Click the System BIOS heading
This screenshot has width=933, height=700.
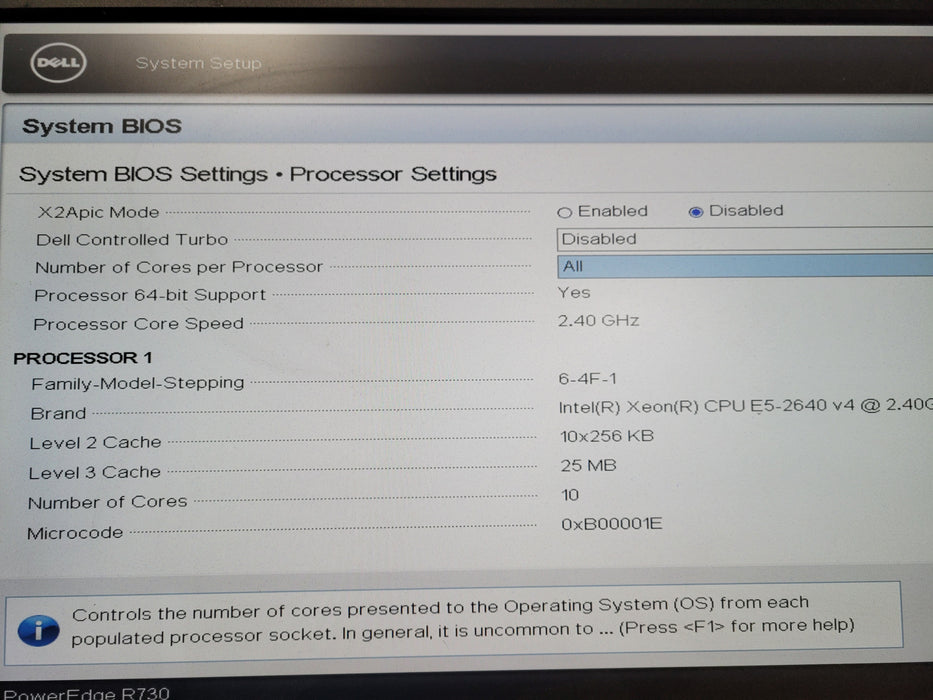click(x=102, y=126)
